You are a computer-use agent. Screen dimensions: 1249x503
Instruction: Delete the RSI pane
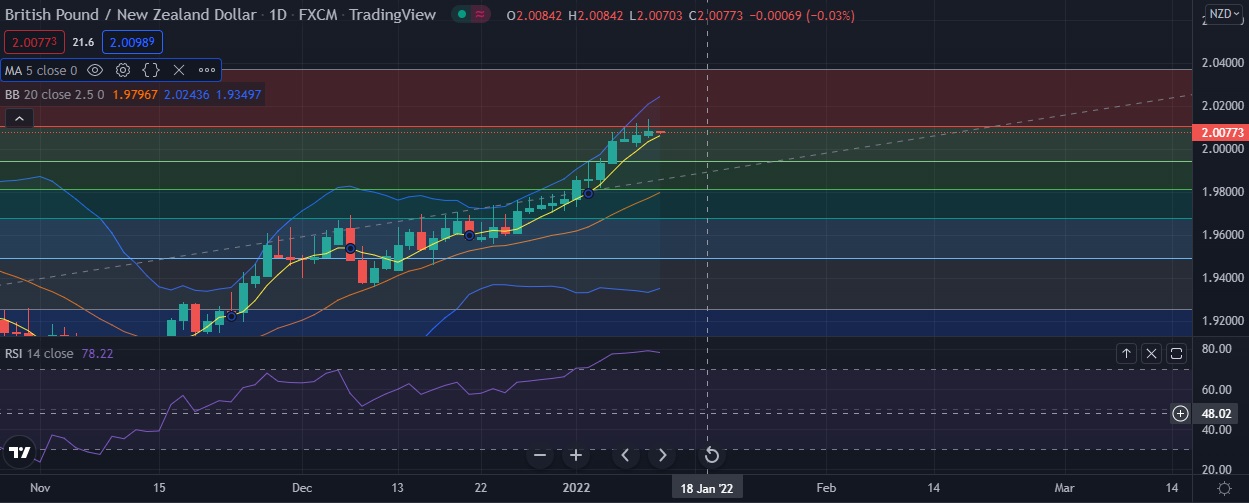point(1152,353)
